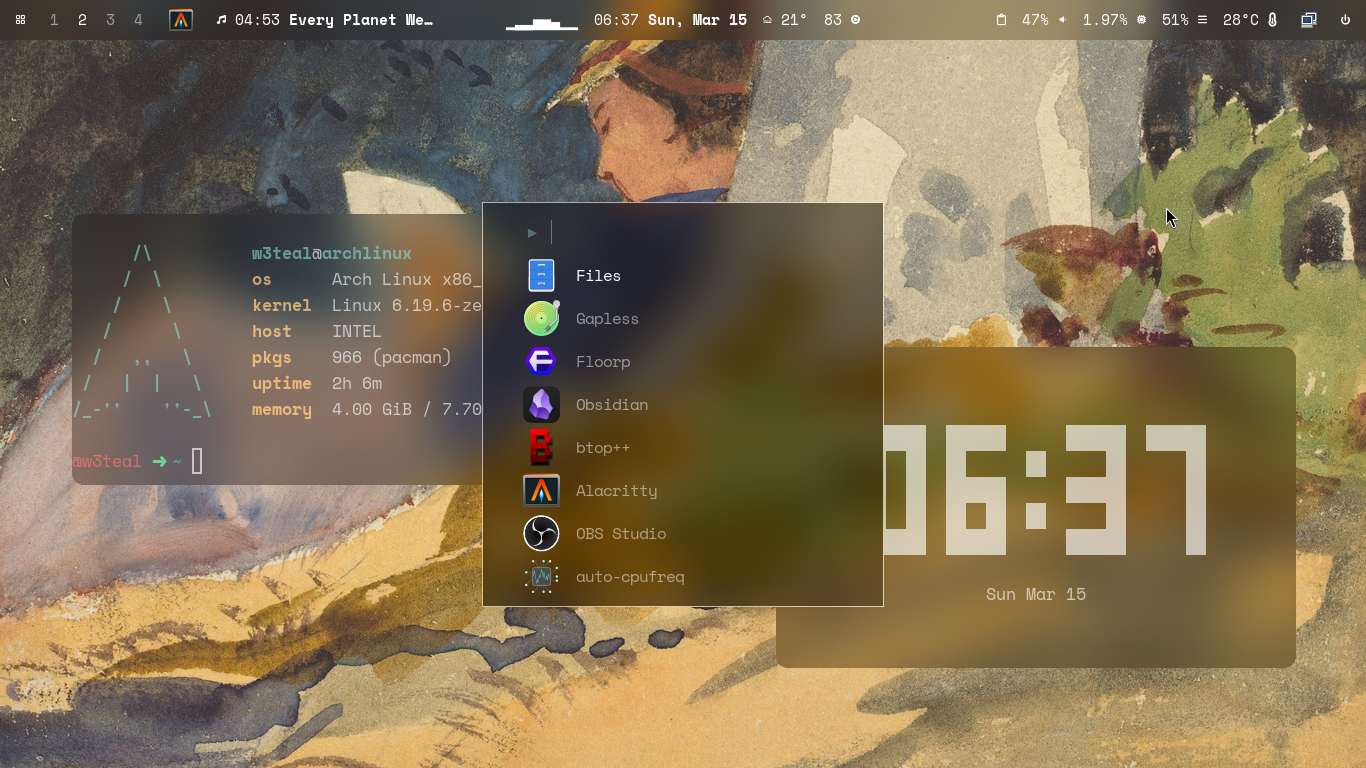Open auto-cpufreq from the list
This screenshot has width=1366, height=768.
629,577
